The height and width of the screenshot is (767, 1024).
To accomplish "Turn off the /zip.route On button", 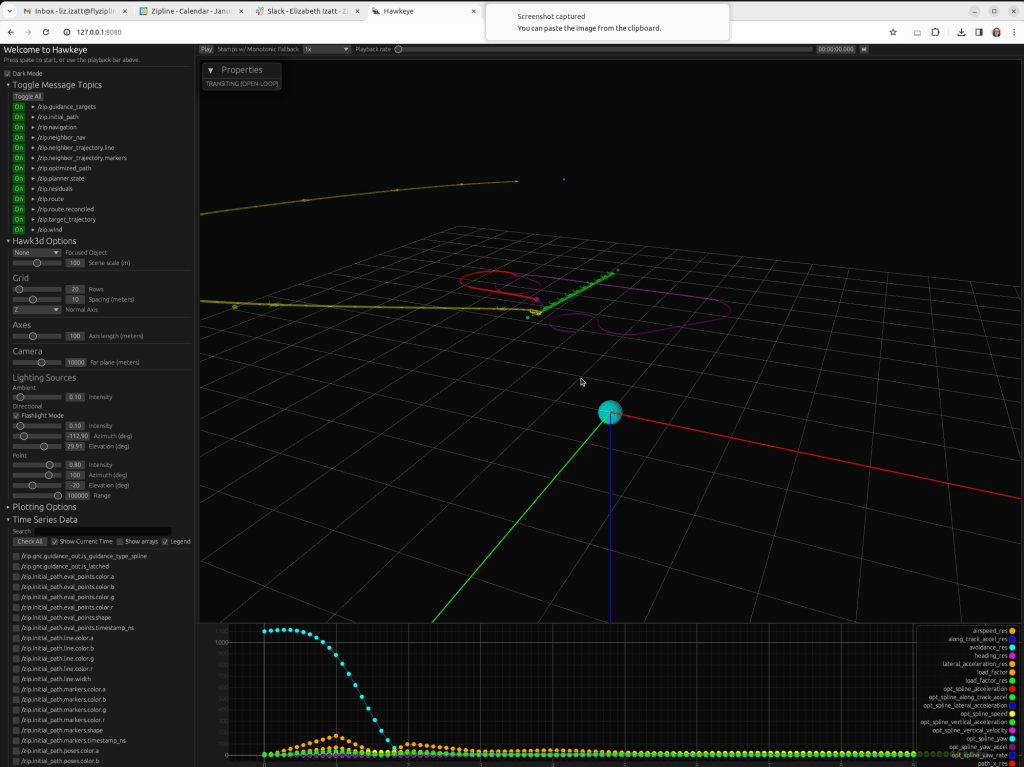I will pos(19,199).
